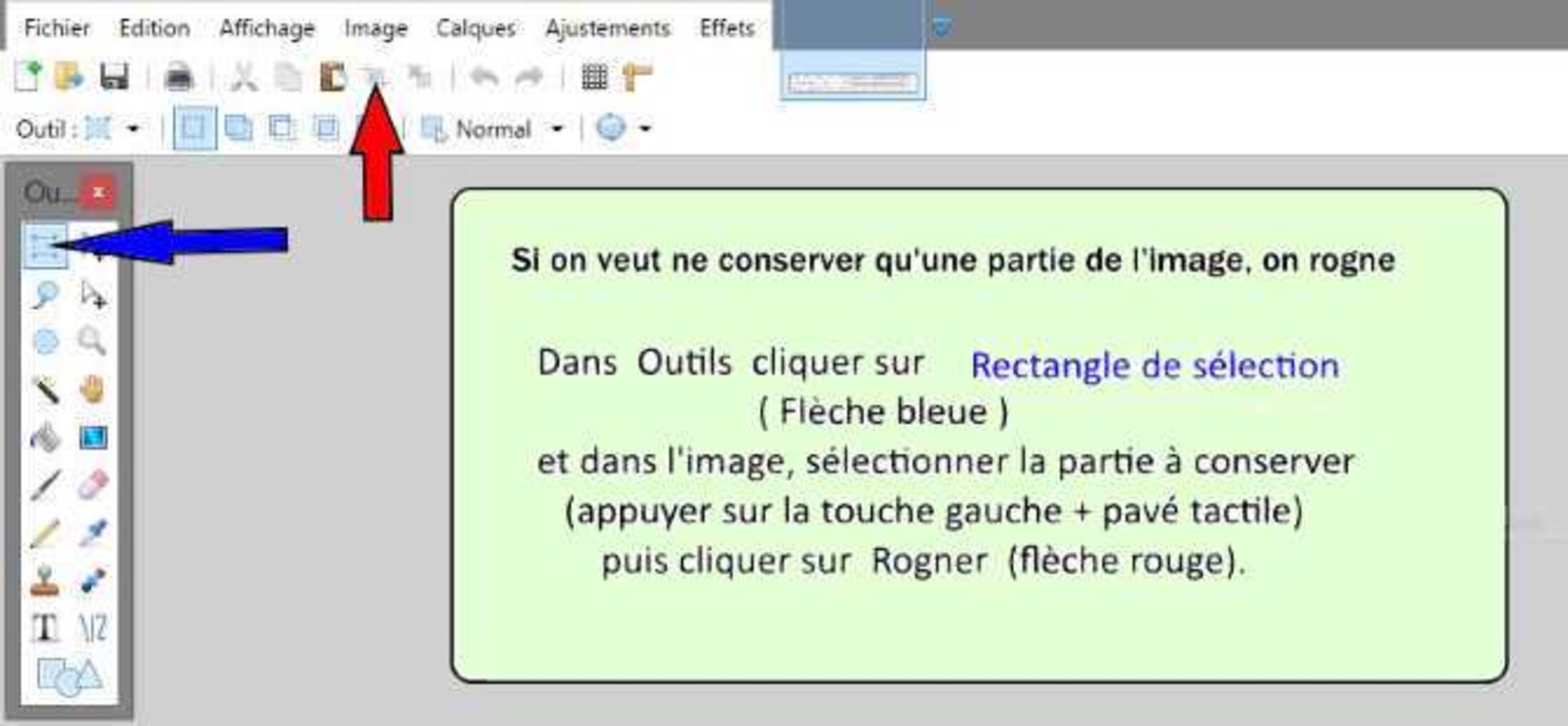This screenshot has width=1568, height=726.
Task: Choose the Text tool
Action: point(45,628)
